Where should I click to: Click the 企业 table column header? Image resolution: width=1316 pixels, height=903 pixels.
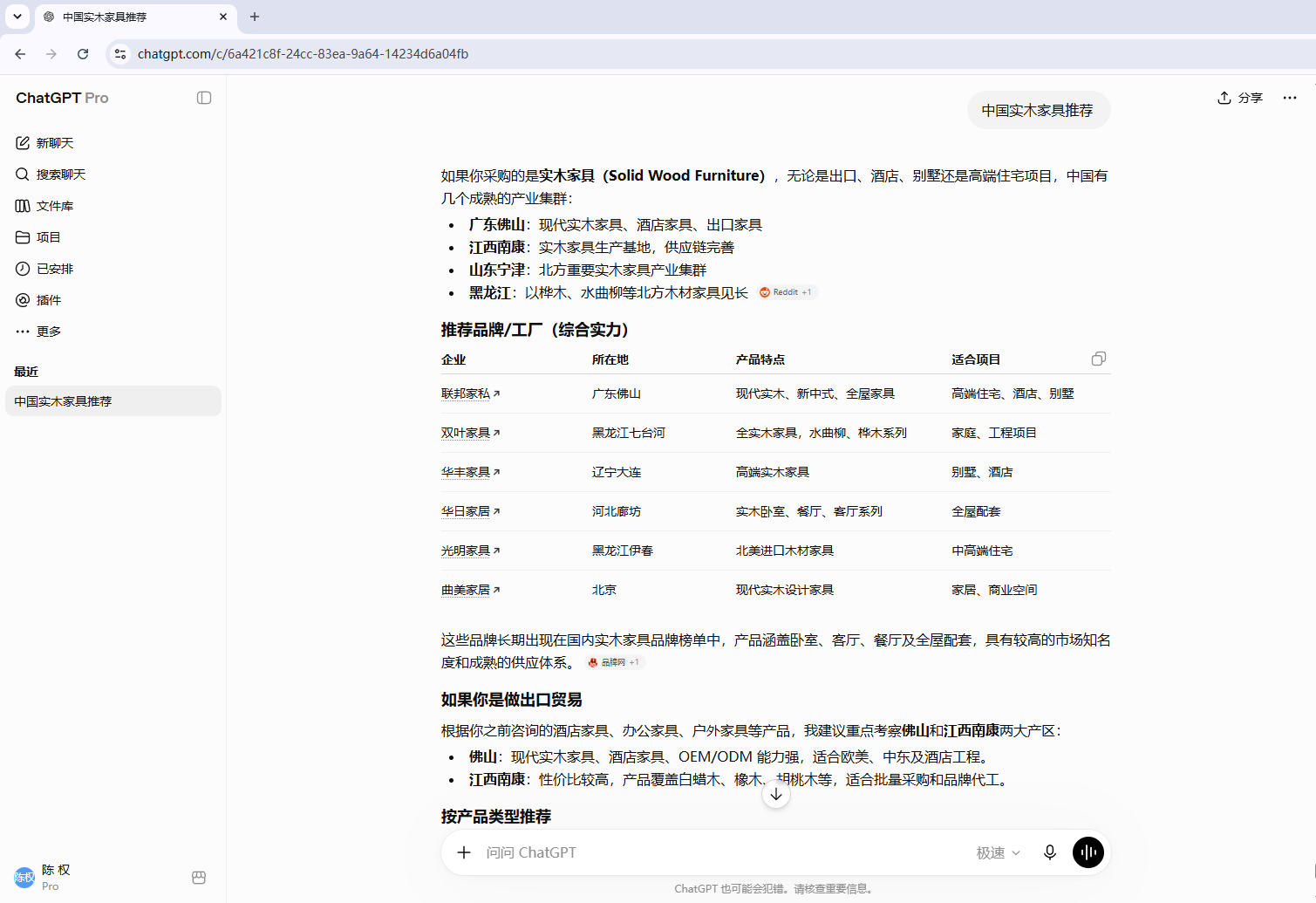[x=453, y=359]
